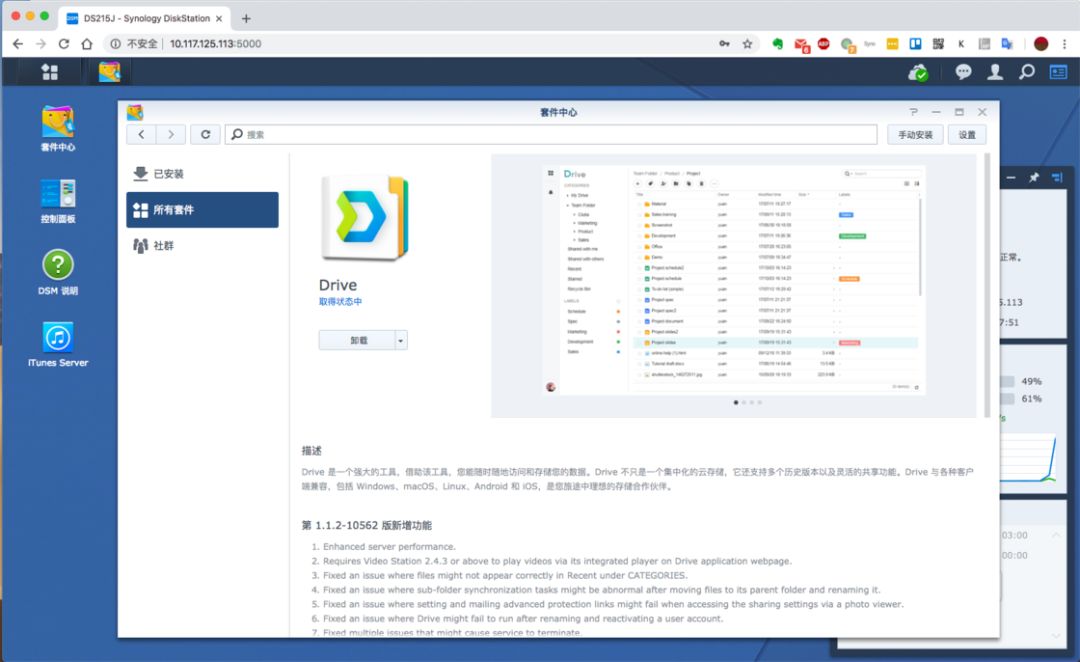This screenshot has width=1080, height=662.
Task: Open the Chrome profile avatar
Action: (1041, 44)
